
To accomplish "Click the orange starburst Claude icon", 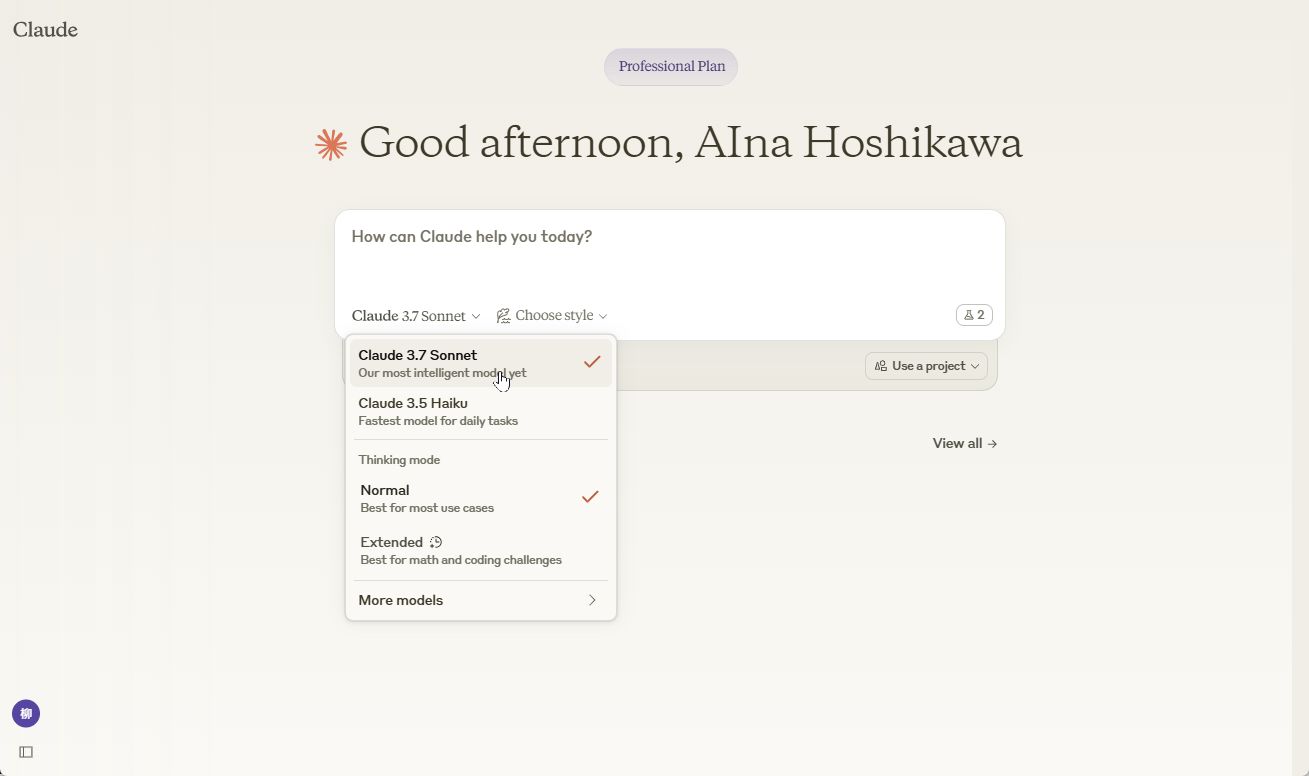I will (x=331, y=145).
